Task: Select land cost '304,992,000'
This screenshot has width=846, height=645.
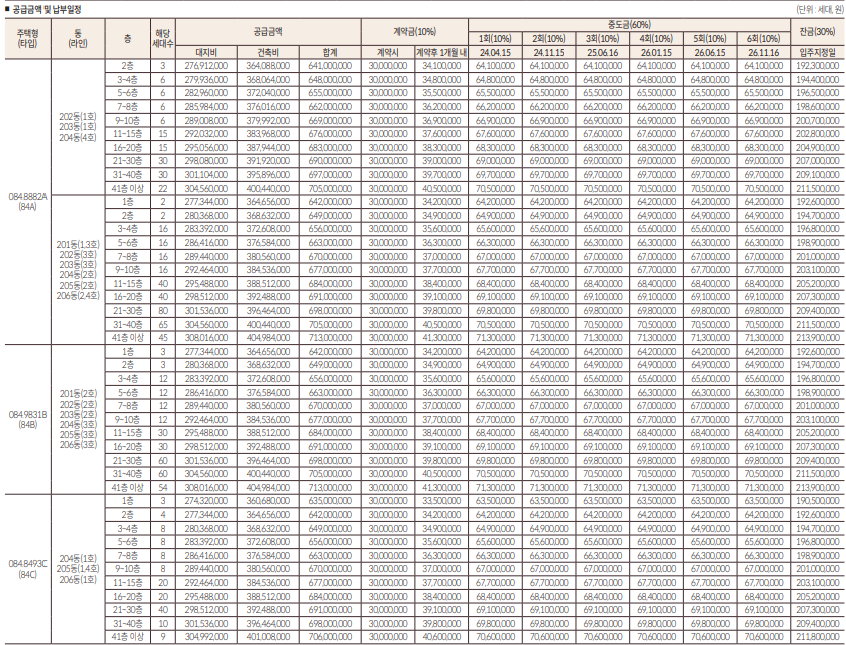Action: click(206, 637)
